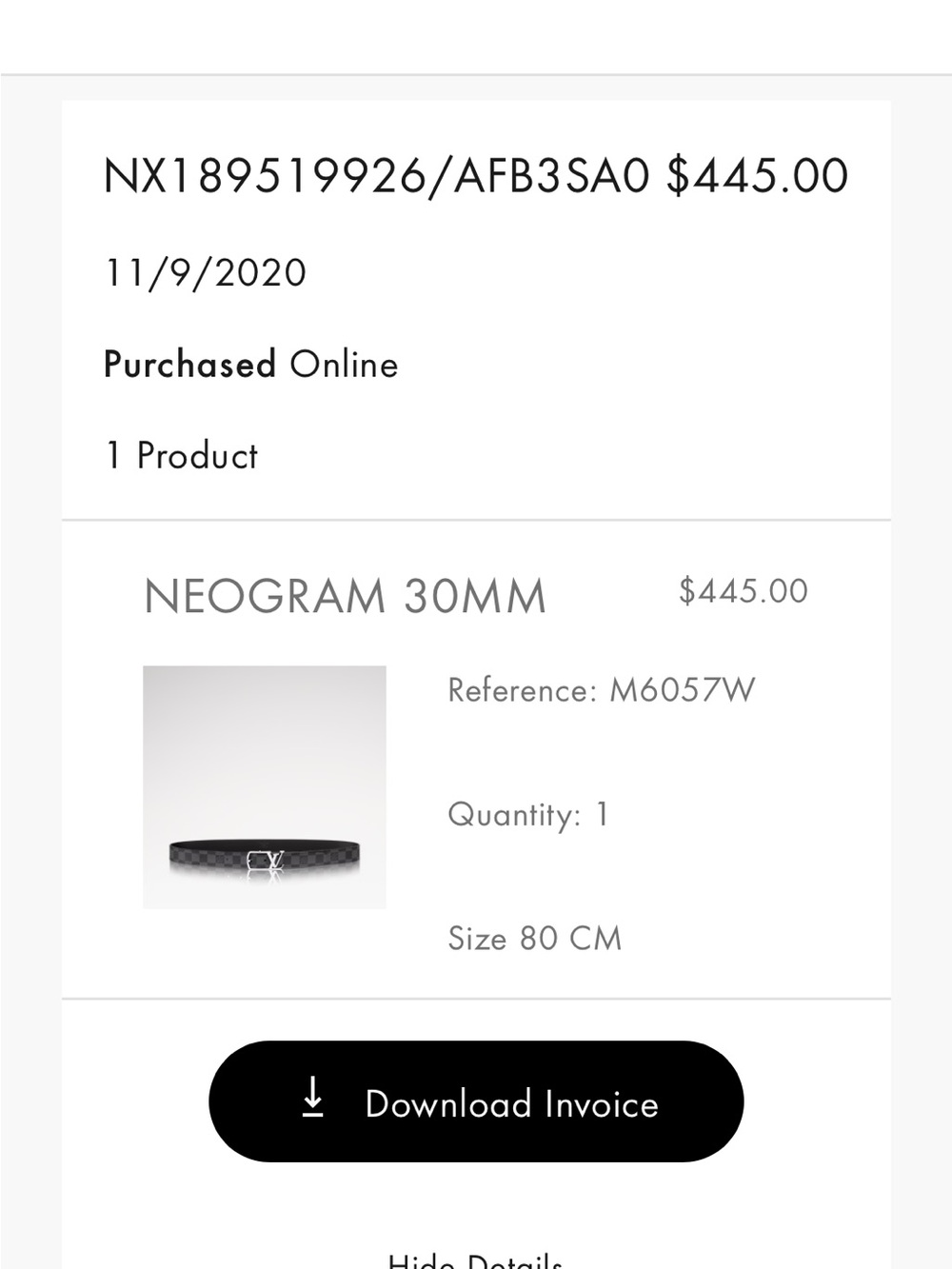
Task: Open the belt product thumbnail
Action: [265, 787]
